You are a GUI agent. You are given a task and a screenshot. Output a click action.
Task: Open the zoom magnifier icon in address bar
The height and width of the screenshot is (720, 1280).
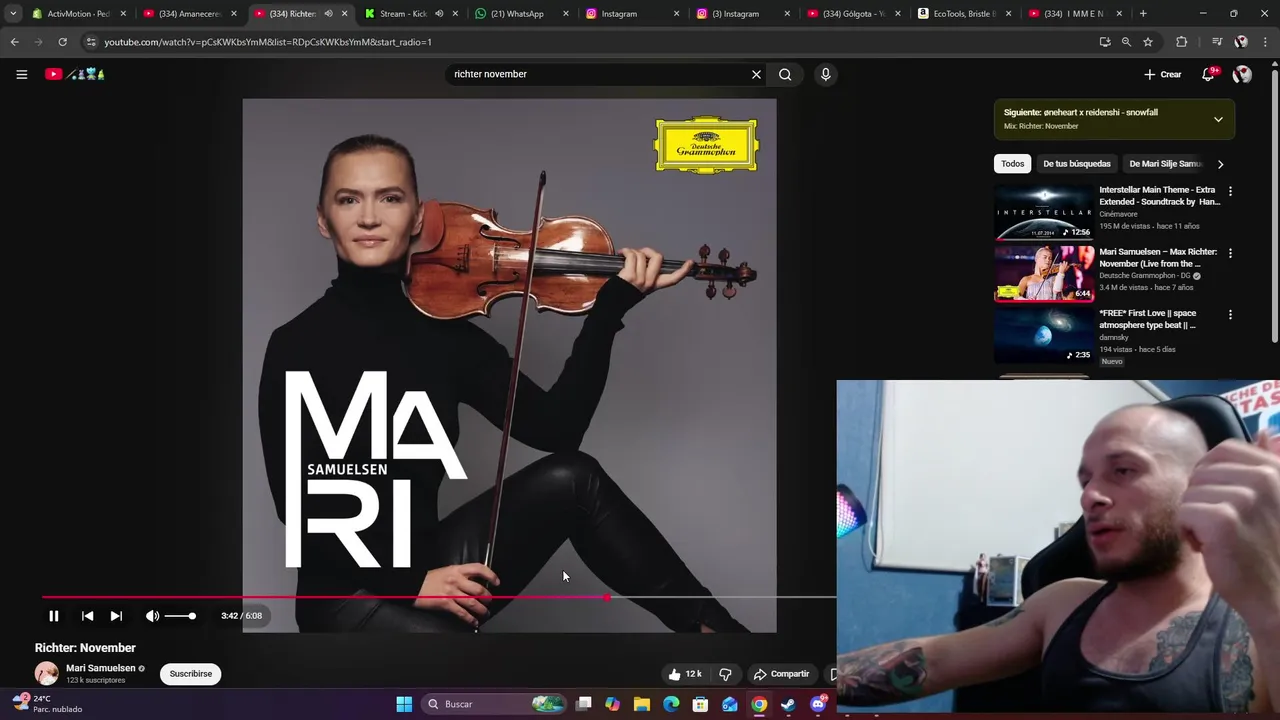(x=1126, y=42)
